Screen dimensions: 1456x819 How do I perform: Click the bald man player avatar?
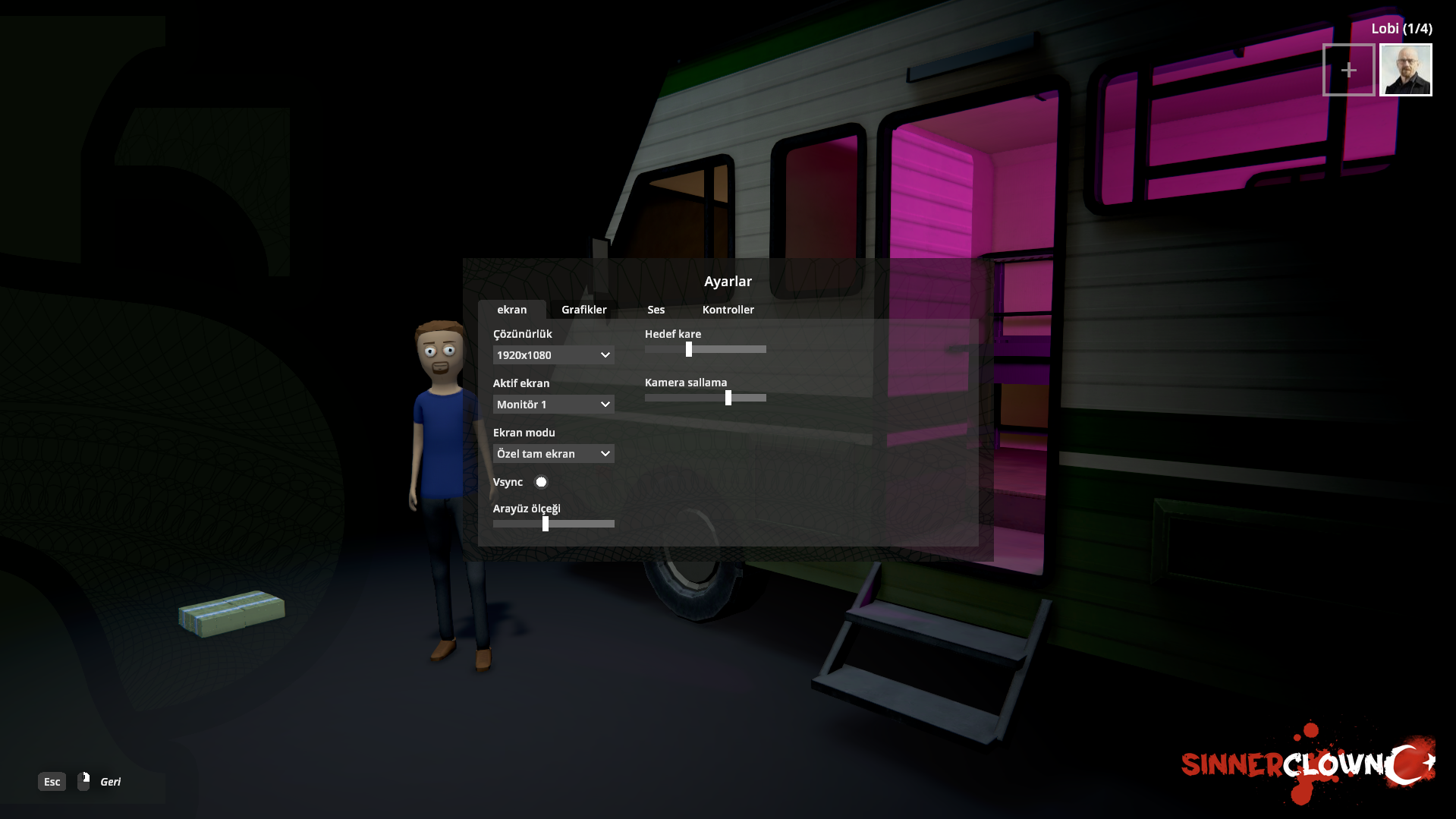[x=1405, y=70]
